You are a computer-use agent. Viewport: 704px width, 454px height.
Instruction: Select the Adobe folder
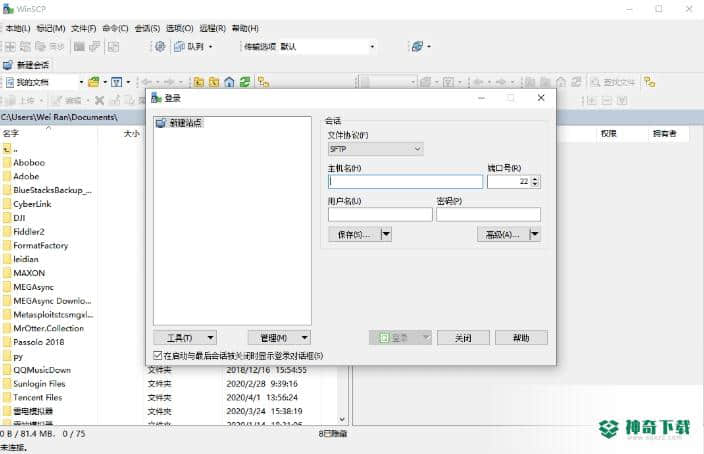click(26, 176)
